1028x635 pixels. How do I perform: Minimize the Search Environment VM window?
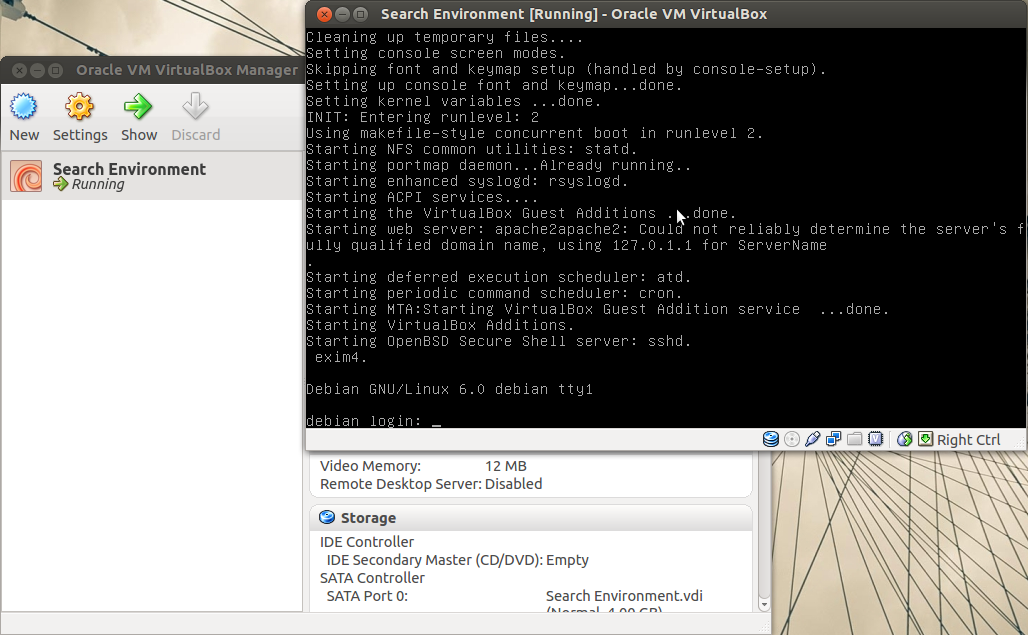342,14
